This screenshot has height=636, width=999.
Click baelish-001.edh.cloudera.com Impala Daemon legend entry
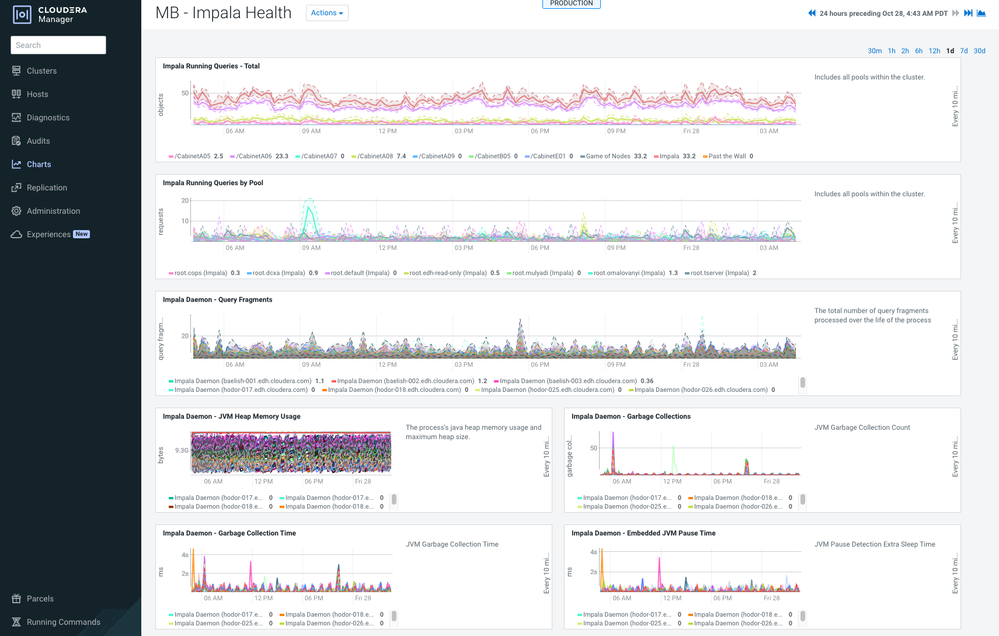point(246,381)
